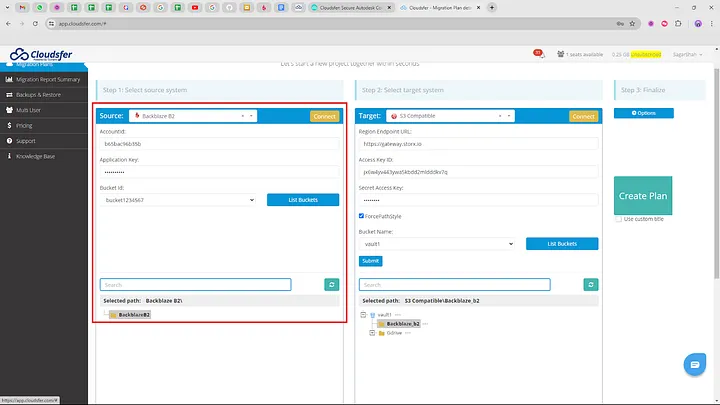
Task: Open the Bucket Name dropdown
Action: [x=437, y=244]
